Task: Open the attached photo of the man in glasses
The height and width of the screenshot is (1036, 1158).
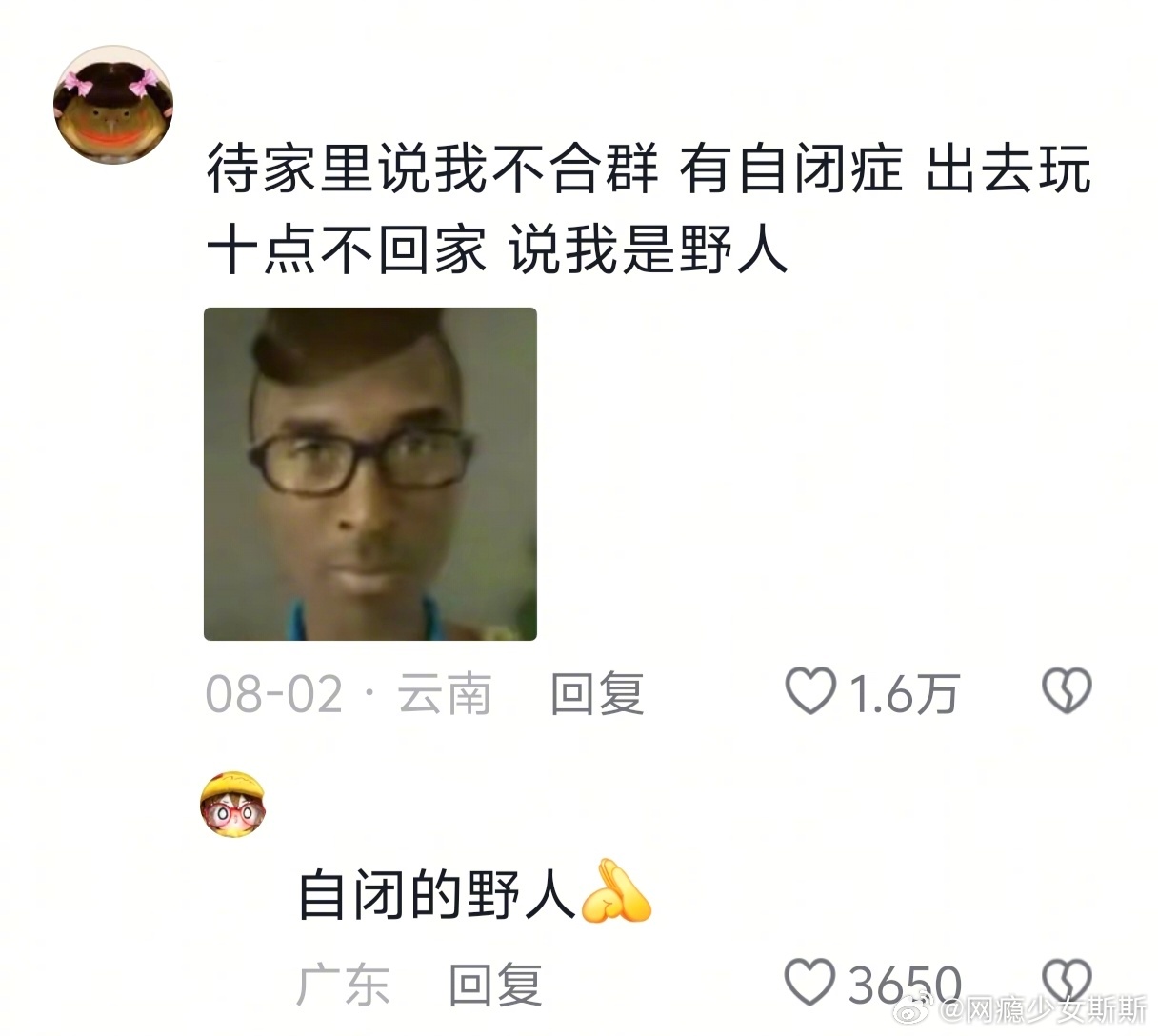Action: pos(370,474)
